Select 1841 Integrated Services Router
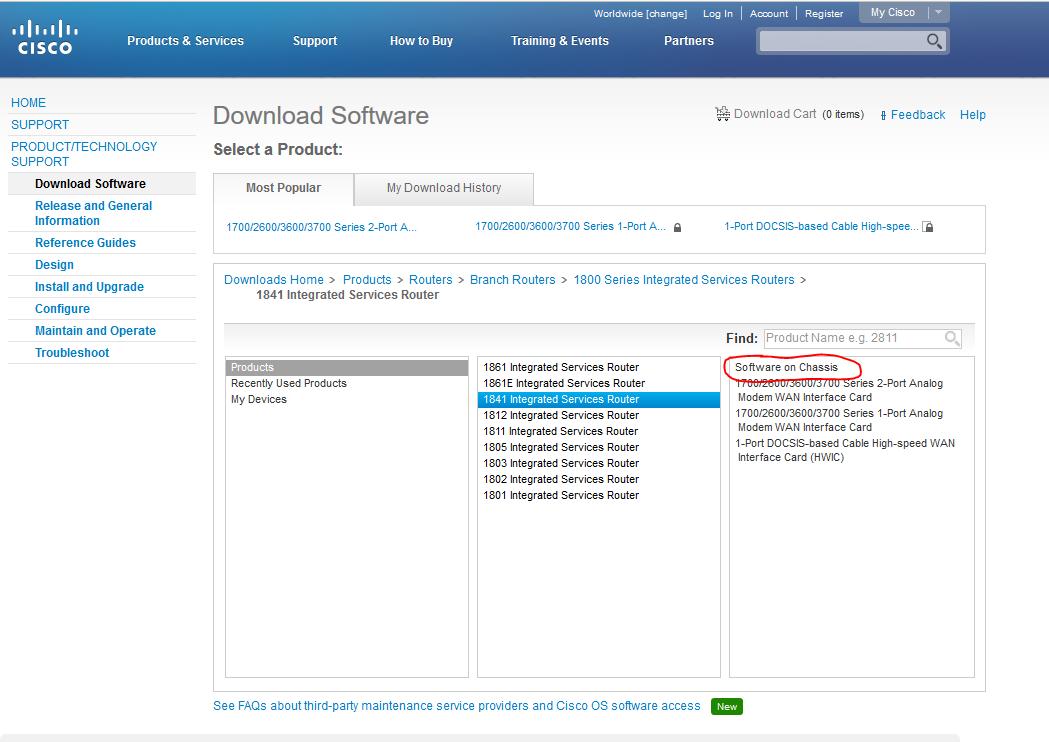This screenshot has height=742, width=1049. click(599, 399)
